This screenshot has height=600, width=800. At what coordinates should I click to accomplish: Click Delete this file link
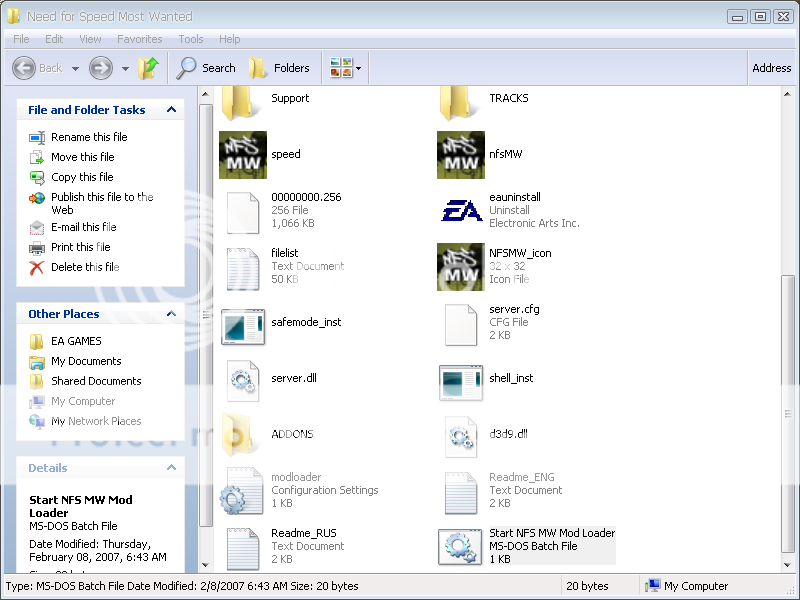pos(85,267)
